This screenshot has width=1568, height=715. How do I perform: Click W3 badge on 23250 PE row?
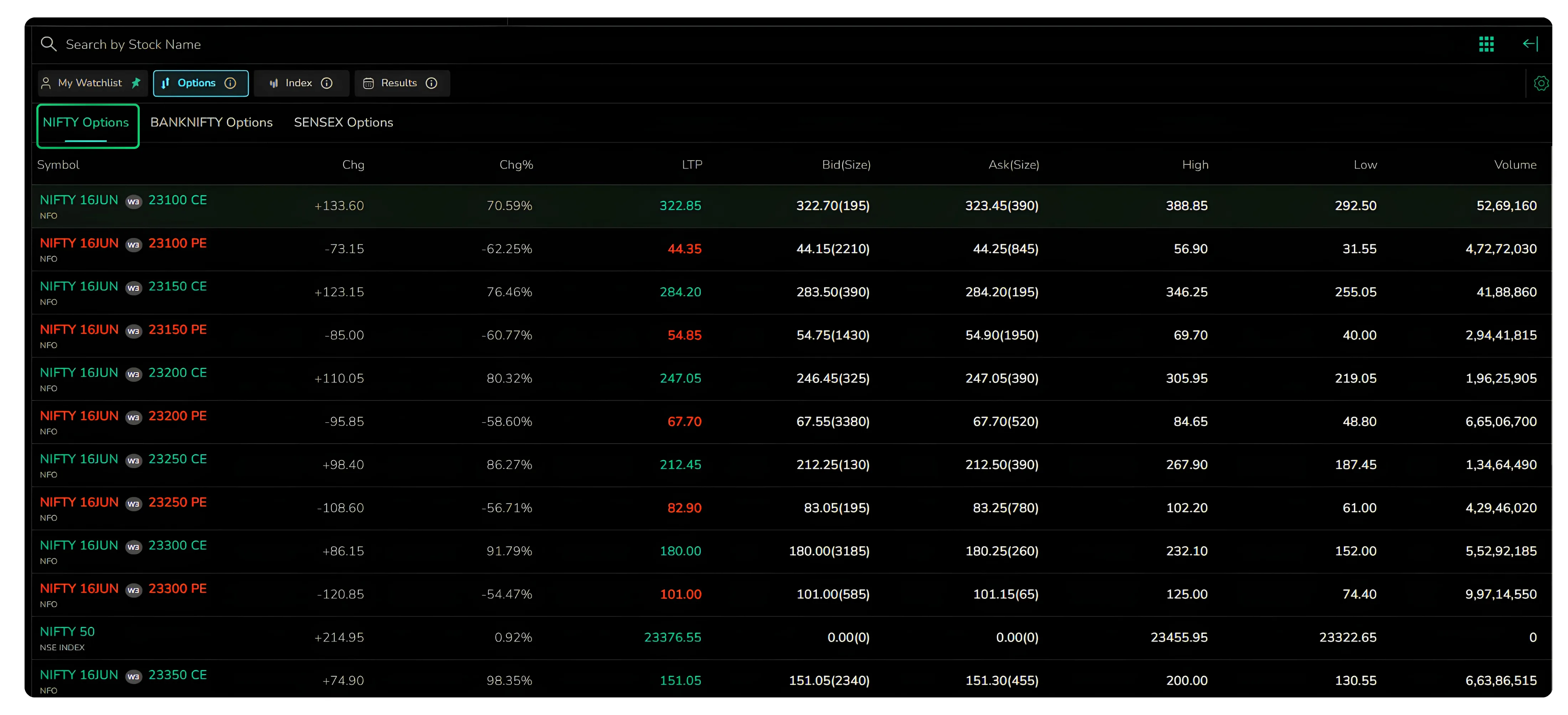133,504
